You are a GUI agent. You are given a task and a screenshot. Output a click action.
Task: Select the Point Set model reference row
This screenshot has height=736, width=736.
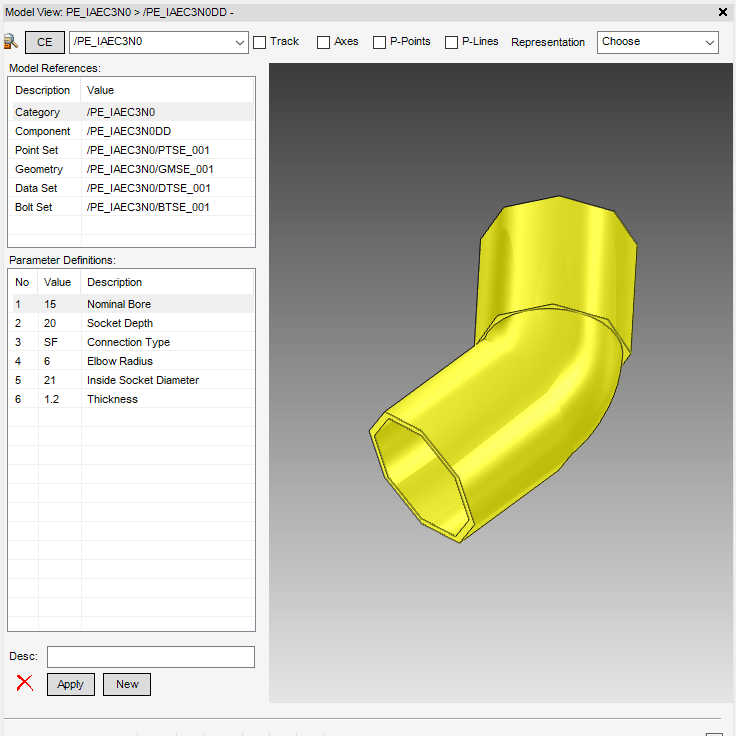point(130,150)
